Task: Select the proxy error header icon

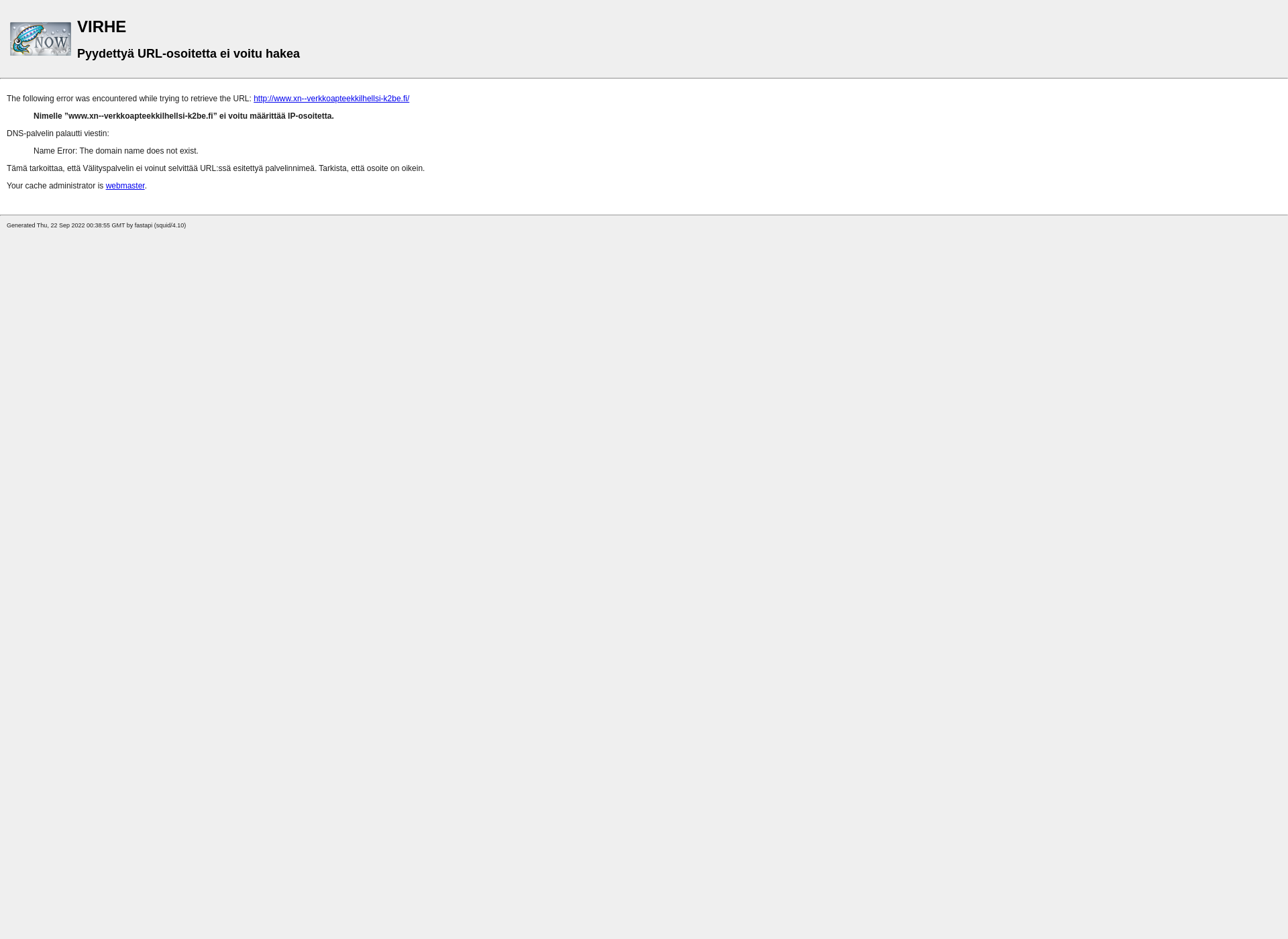Action: (x=40, y=38)
